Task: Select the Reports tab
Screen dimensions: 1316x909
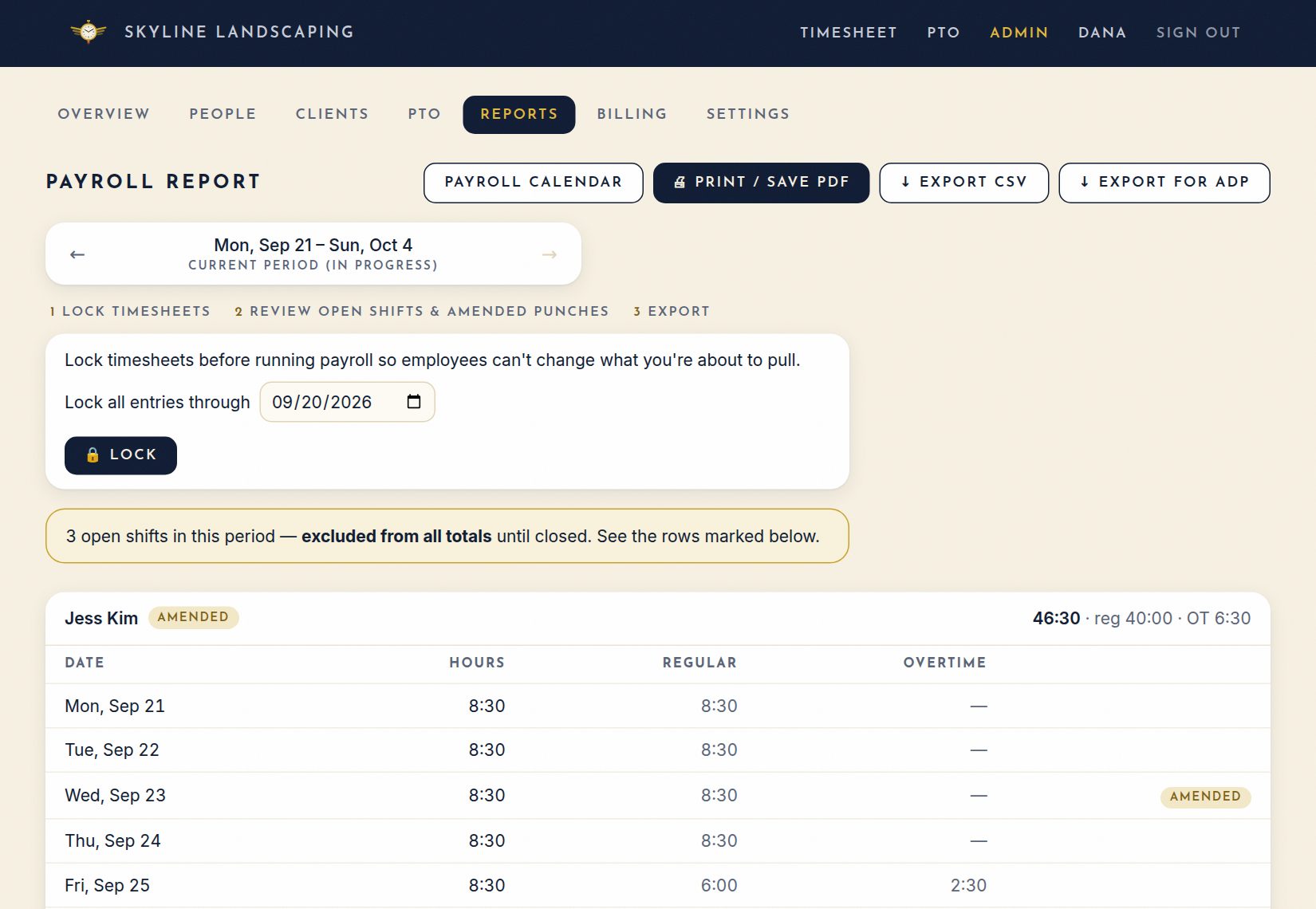Action: (519, 115)
